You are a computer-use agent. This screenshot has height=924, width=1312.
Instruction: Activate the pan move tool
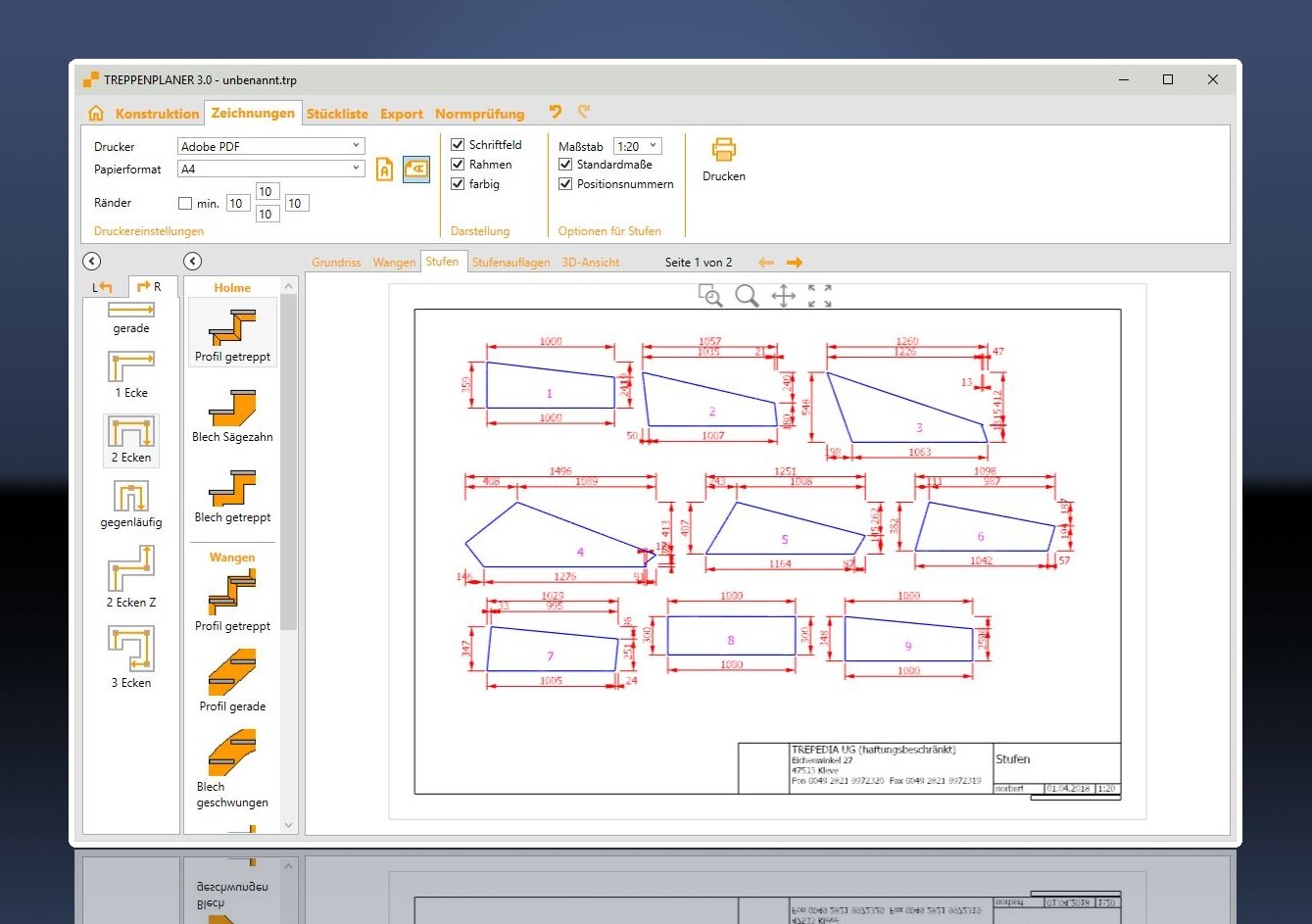(783, 296)
